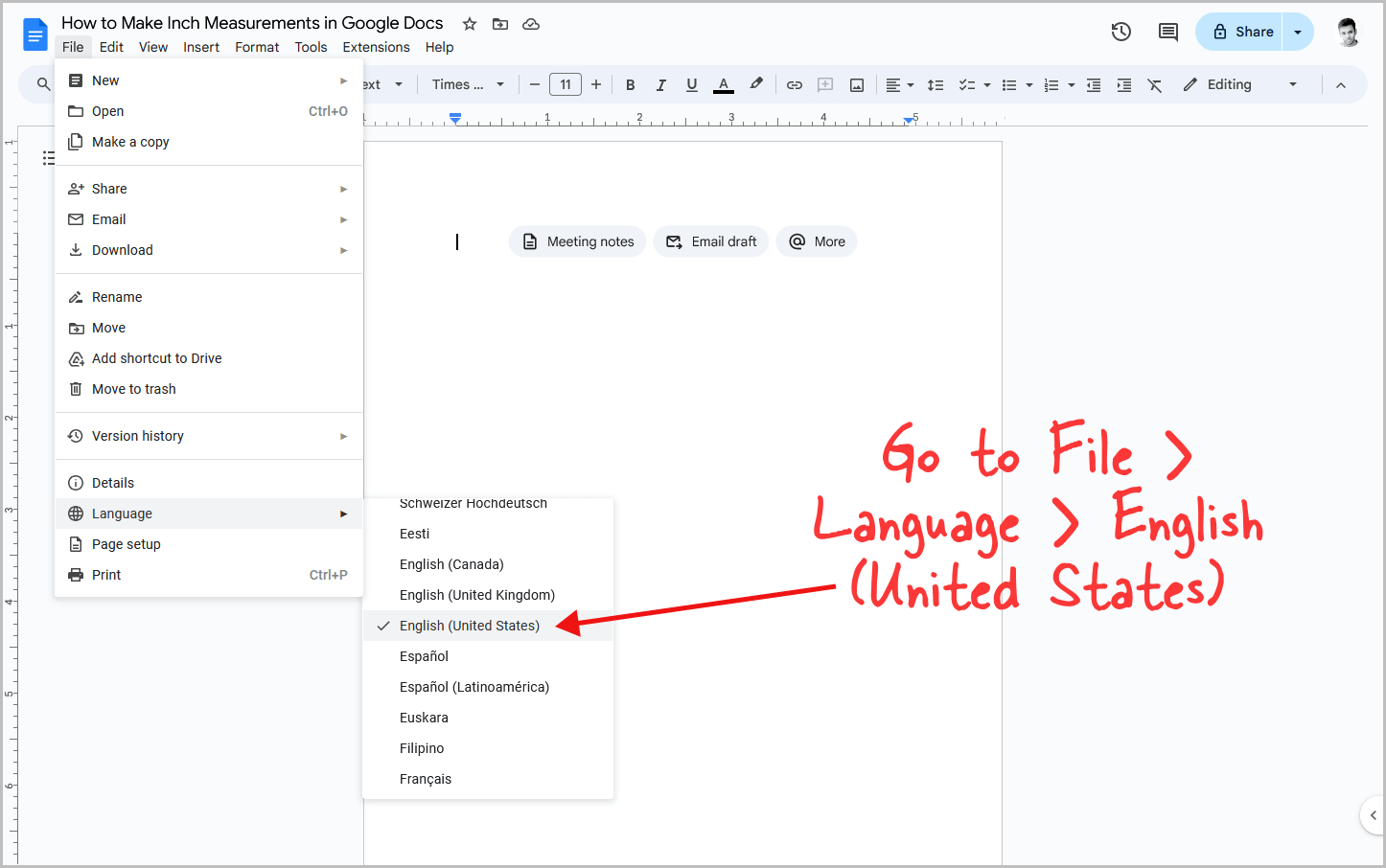This screenshot has width=1386, height=868.
Task: Click the checklist icon
Action: (967, 84)
